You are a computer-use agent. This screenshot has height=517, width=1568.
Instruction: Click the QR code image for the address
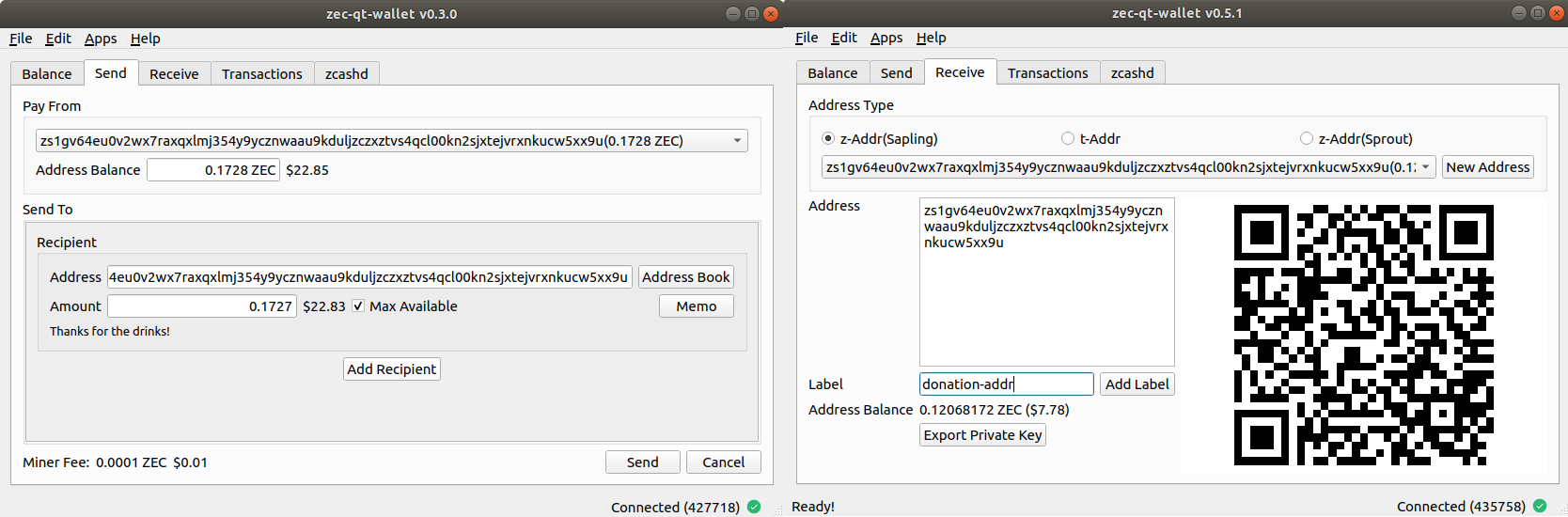(1363, 335)
